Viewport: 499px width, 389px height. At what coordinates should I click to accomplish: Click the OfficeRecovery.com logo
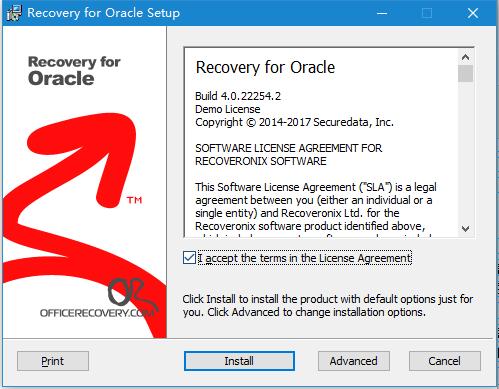point(98,298)
